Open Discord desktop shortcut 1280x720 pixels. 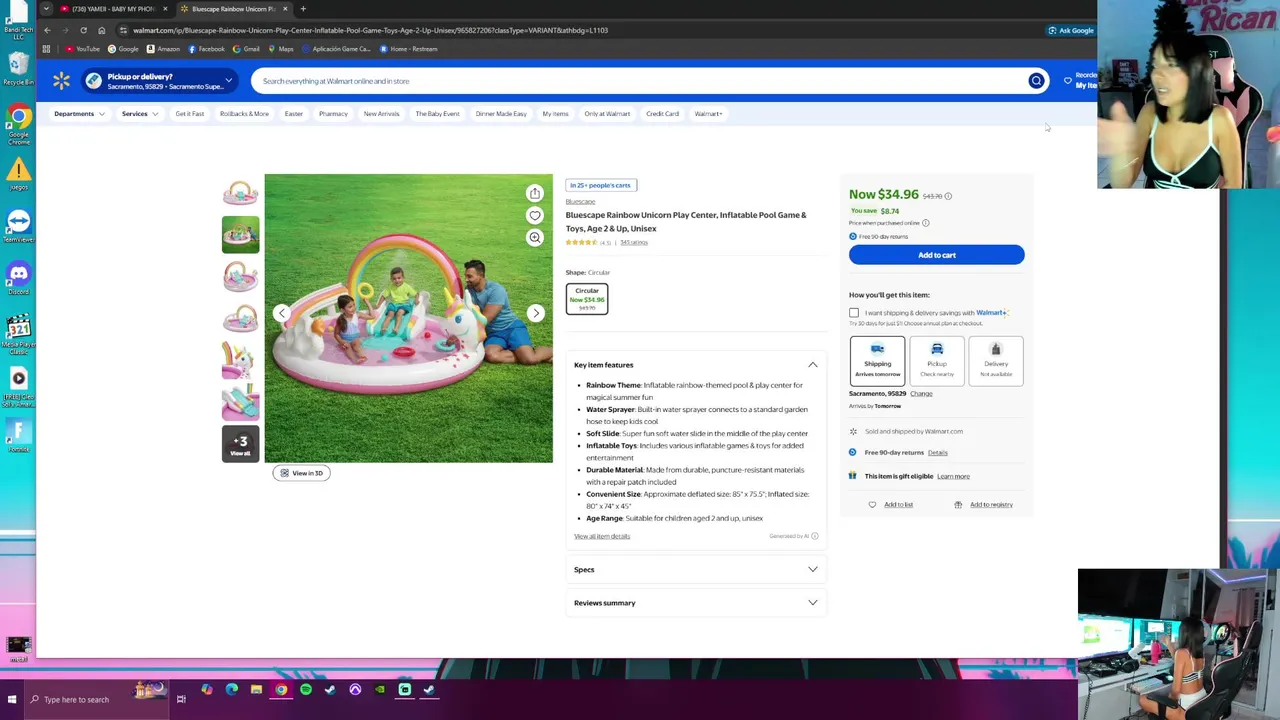18,278
